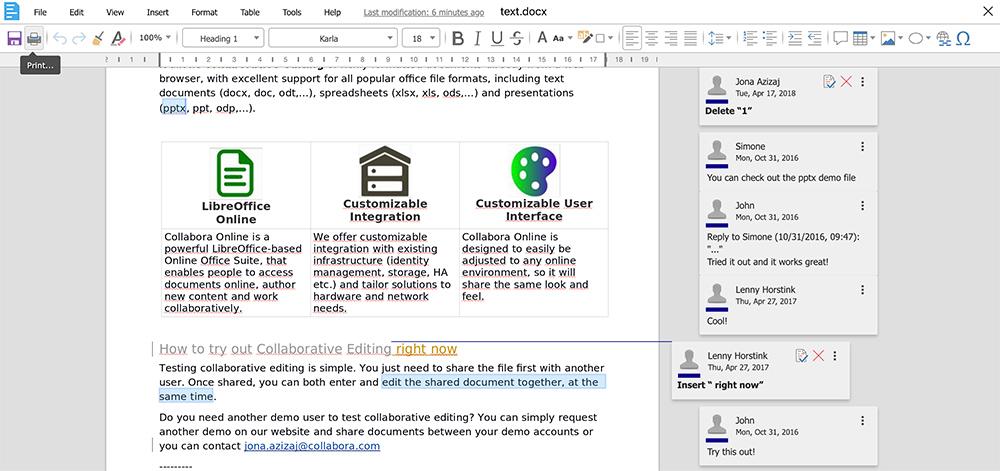Screen dimensions: 1000x471
Task: Undo the last action
Action: coord(60,38)
